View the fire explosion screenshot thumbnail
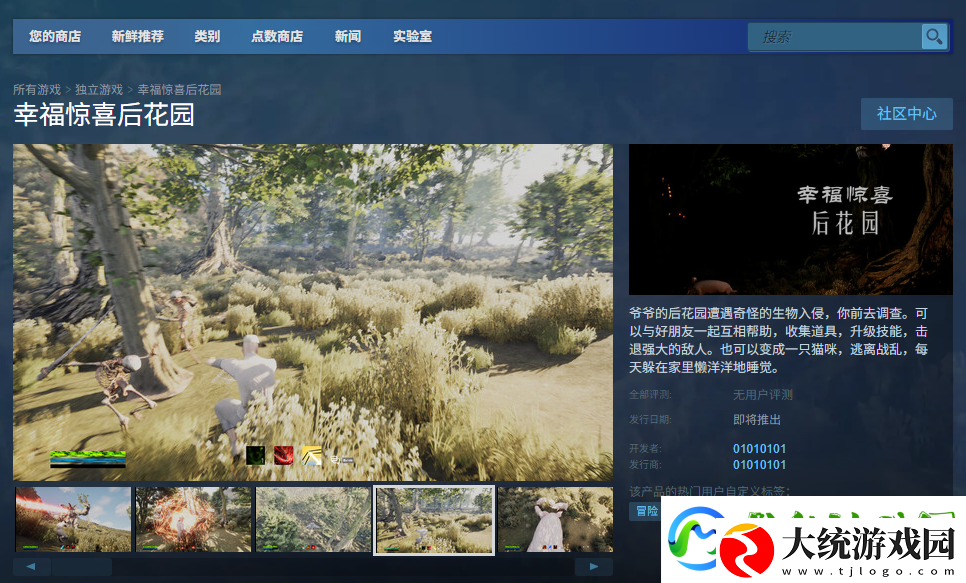This screenshot has width=966, height=583. (x=193, y=520)
